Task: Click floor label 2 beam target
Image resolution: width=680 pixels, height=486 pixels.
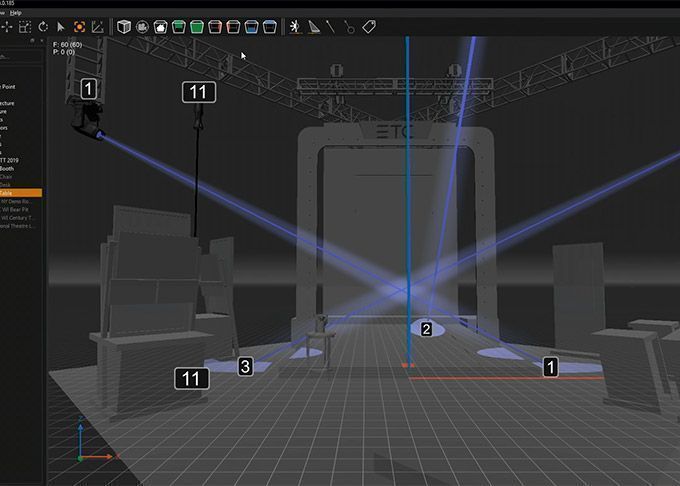Action: 426,329
